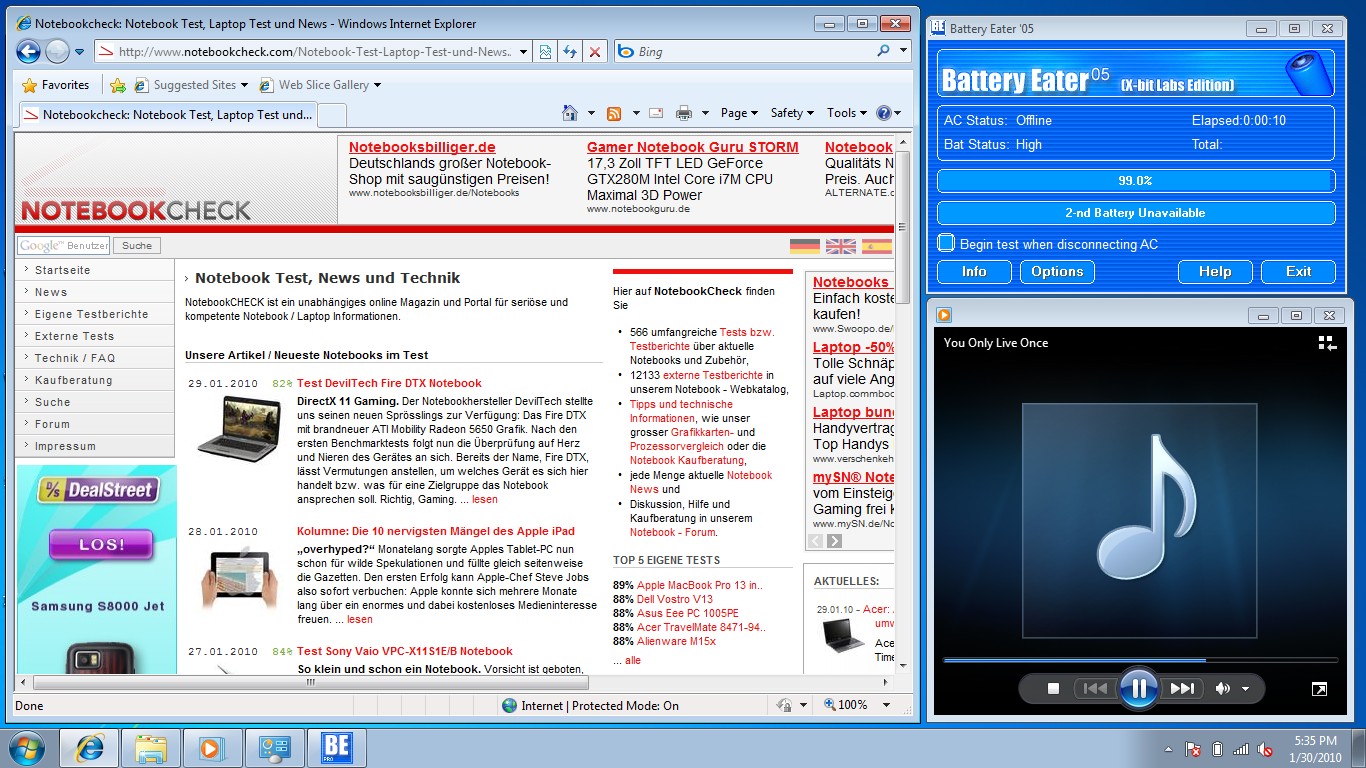Screen dimensions: 1366x768
Task: Click the Battery Eater Info button
Action: [974, 271]
